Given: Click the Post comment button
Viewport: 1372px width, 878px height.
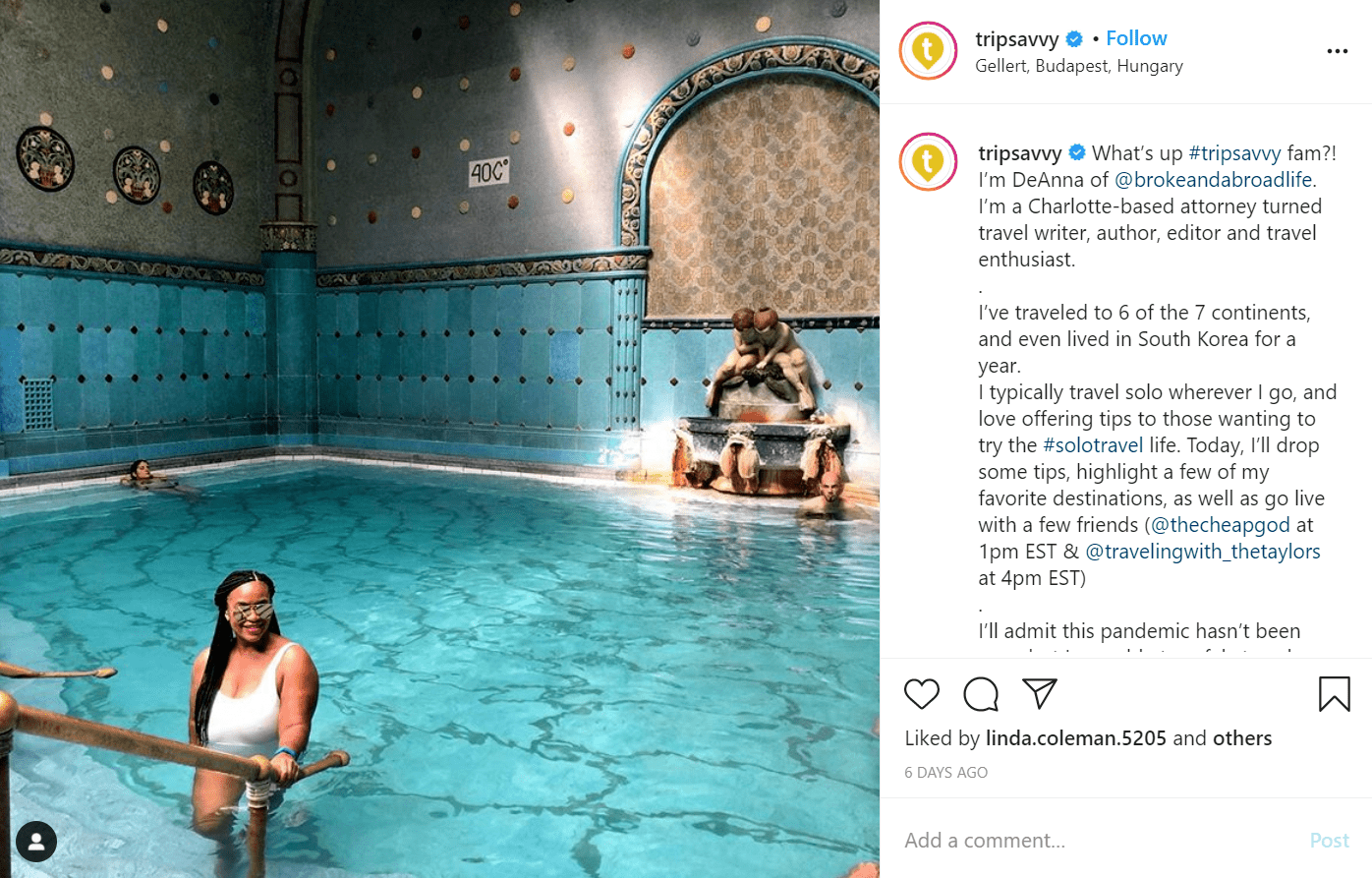Looking at the screenshot, I should point(1330,841).
